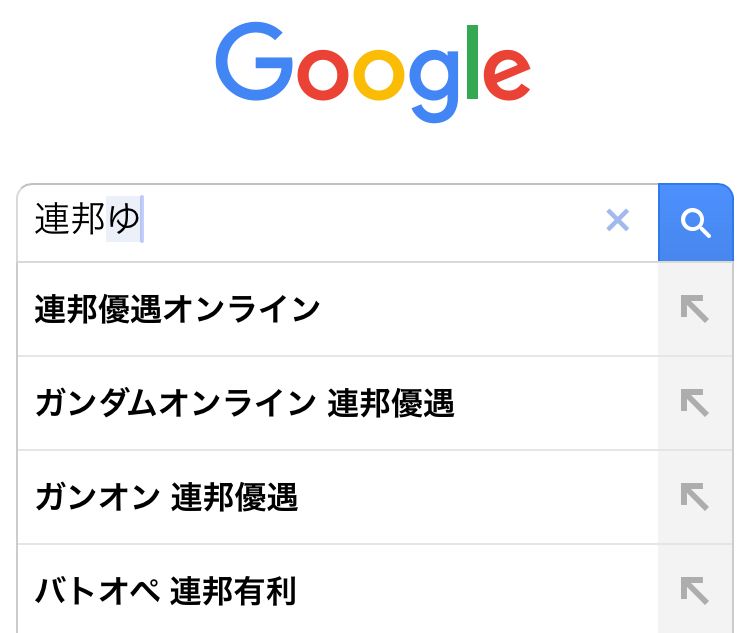The image size is (750, 633).
Task: Choose the ガンダムオンライン 連邦優遇 suggestion
Action: (244, 403)
